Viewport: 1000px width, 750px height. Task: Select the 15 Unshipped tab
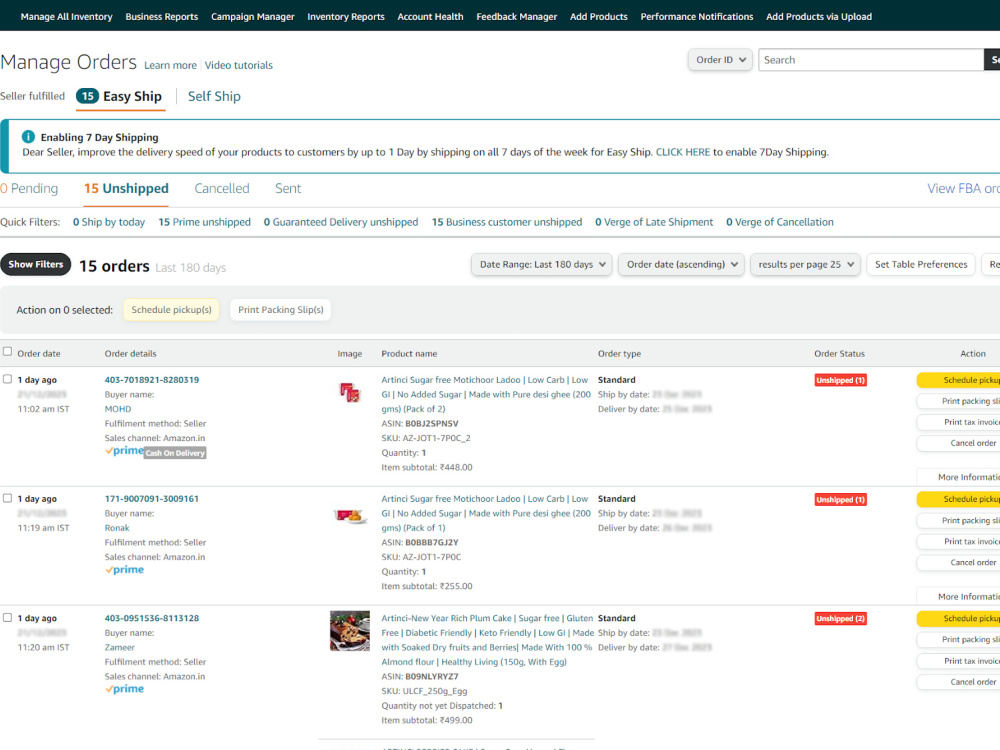pyautogui.click(x=126, y=188)
